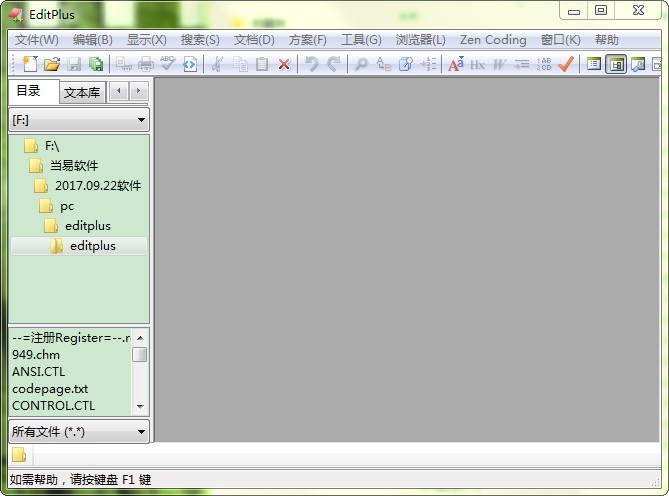Toggle the directory window panel button
This screenshot has height=496, width=669.
click(x=616, y=64)
